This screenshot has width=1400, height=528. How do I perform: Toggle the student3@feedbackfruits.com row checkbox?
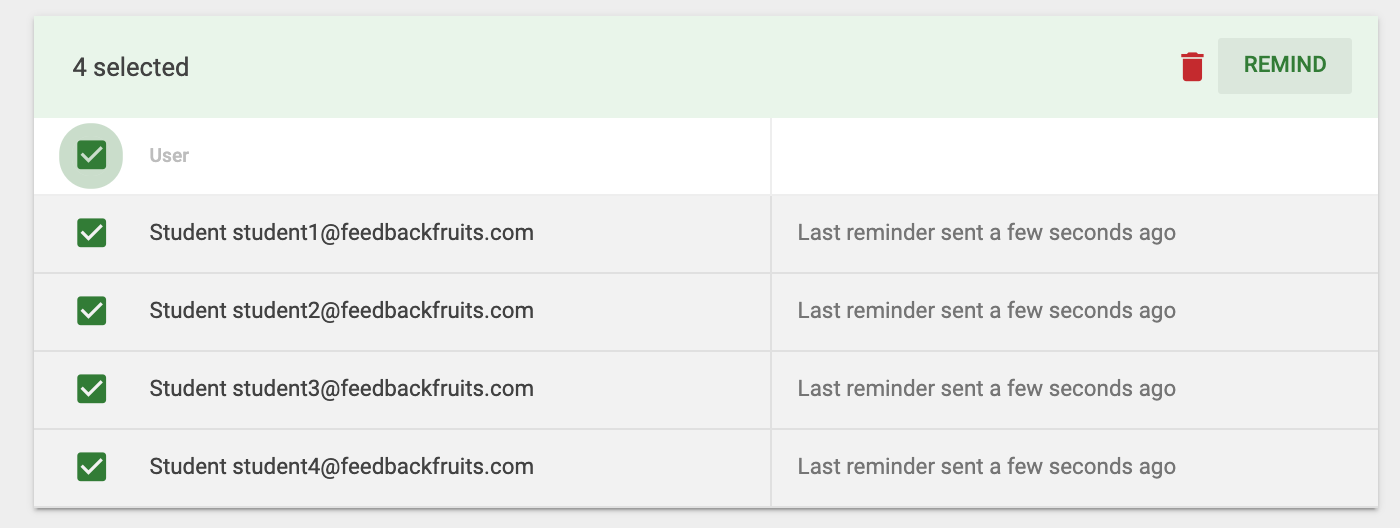point(91,389)
